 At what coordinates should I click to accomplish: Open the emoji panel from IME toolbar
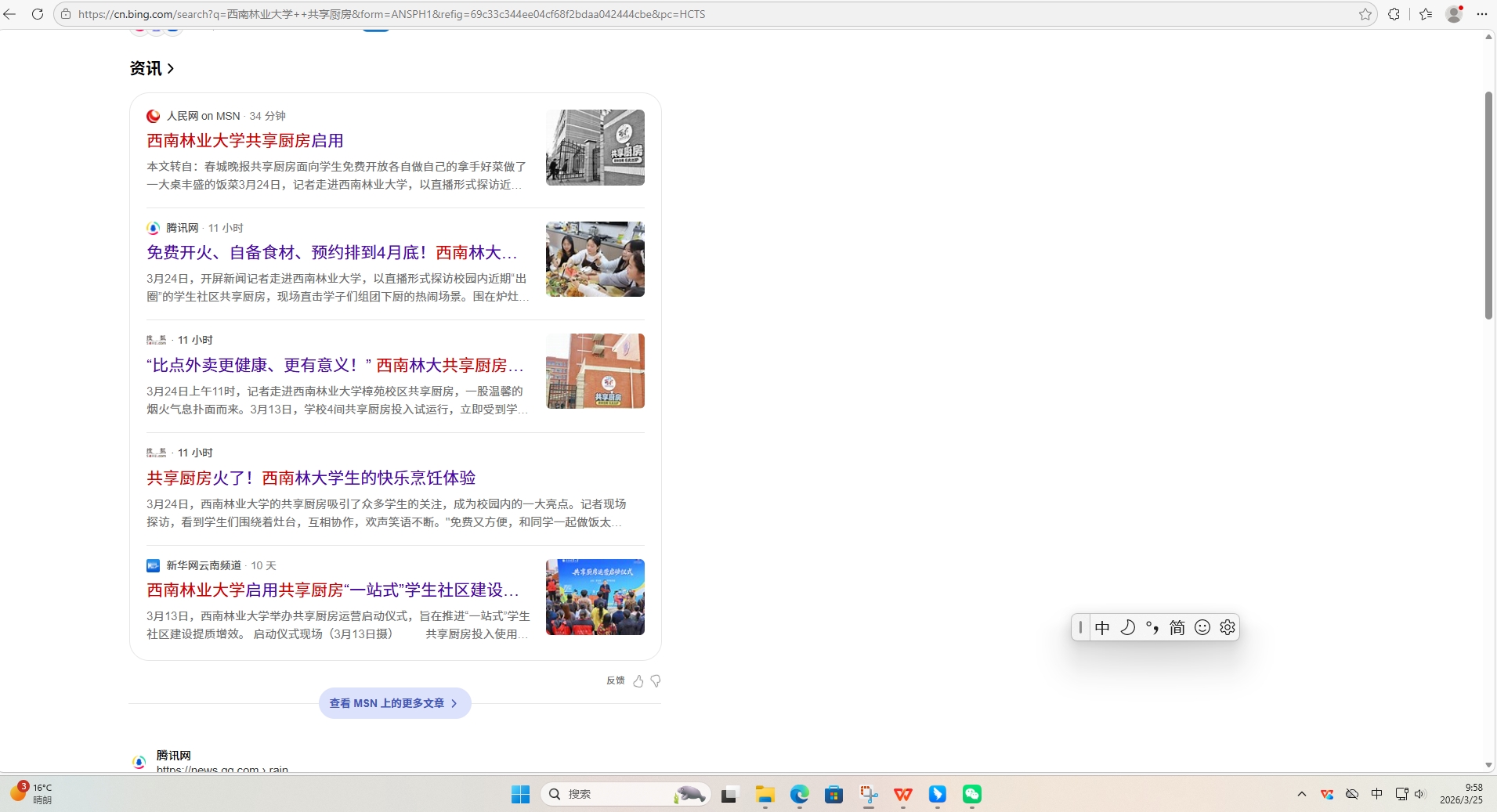(1202, 627)
